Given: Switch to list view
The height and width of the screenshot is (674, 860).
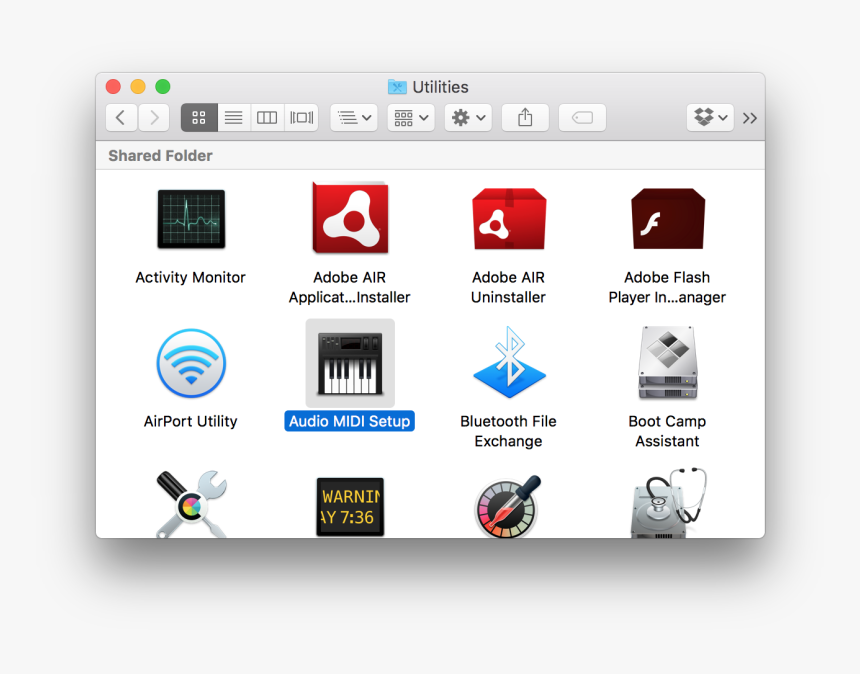Looking at the screenshot, I should 234,117.
